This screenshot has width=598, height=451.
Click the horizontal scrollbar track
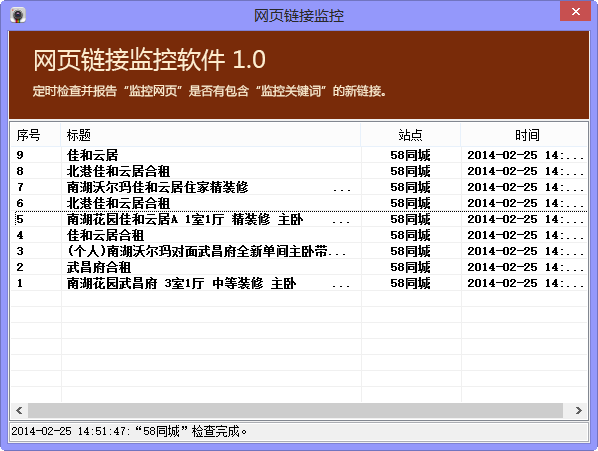(296, 410)
